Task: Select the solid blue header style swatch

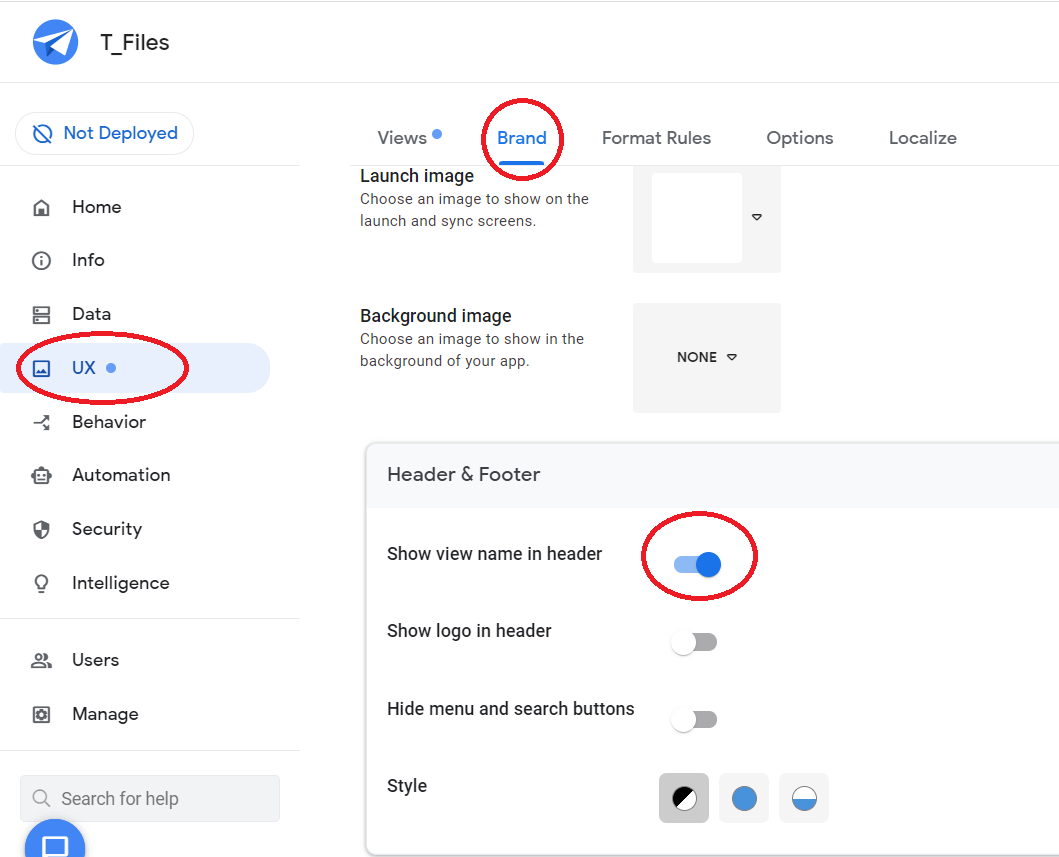Action: (744, 798)
